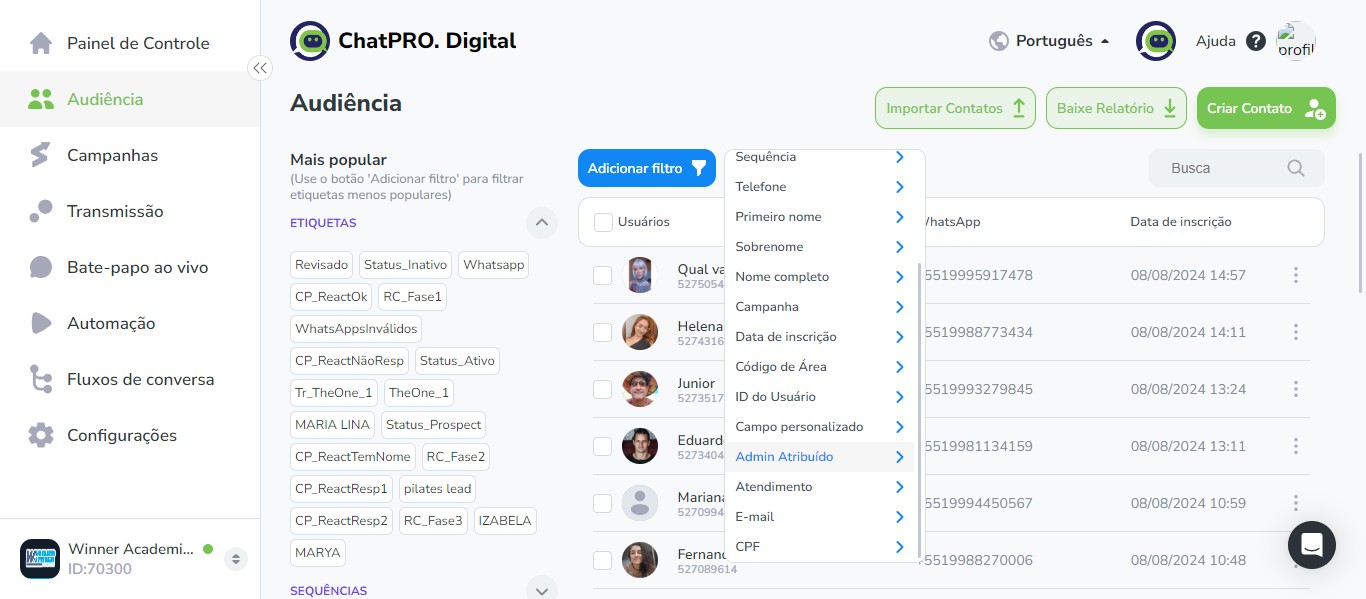This screenshot has width=1366, height=599.
Task: Filter by MARIA LINA tag
Action: click(332, 425)
